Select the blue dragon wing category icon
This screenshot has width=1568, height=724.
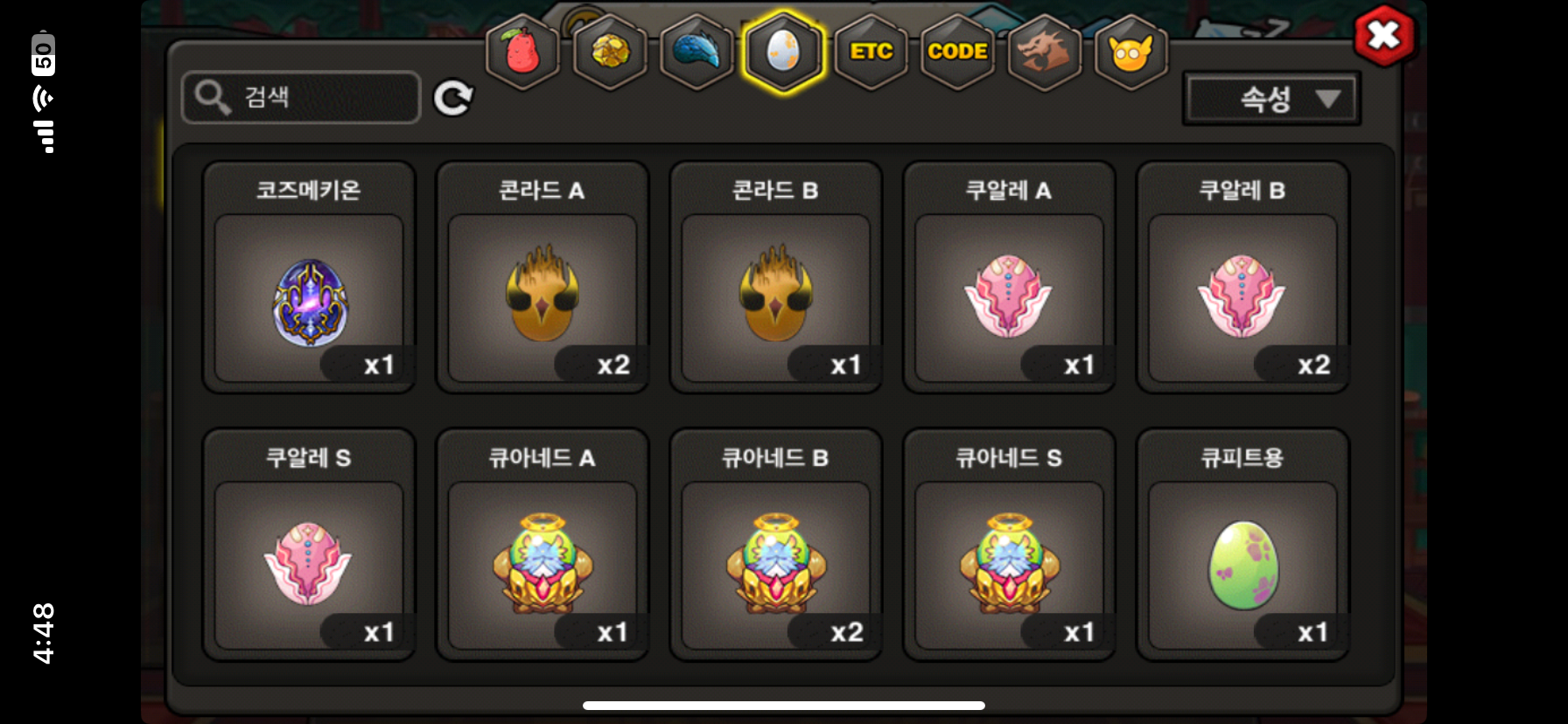tap(696, 52)
